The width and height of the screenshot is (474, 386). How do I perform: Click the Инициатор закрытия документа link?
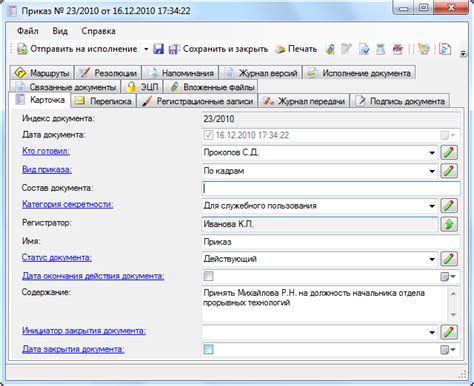[x=84, y=331]
